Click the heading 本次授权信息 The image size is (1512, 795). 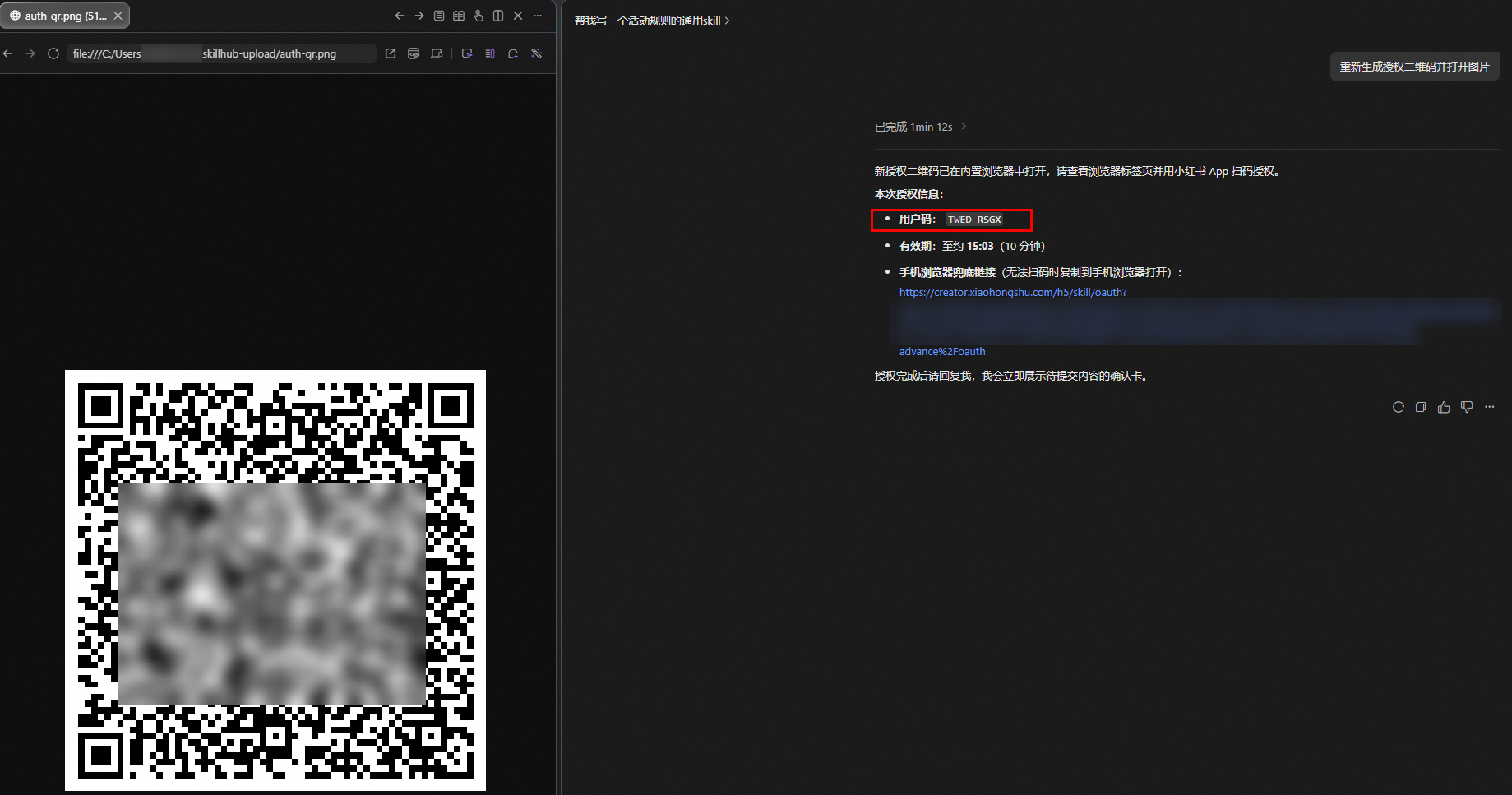click(909, 194)
